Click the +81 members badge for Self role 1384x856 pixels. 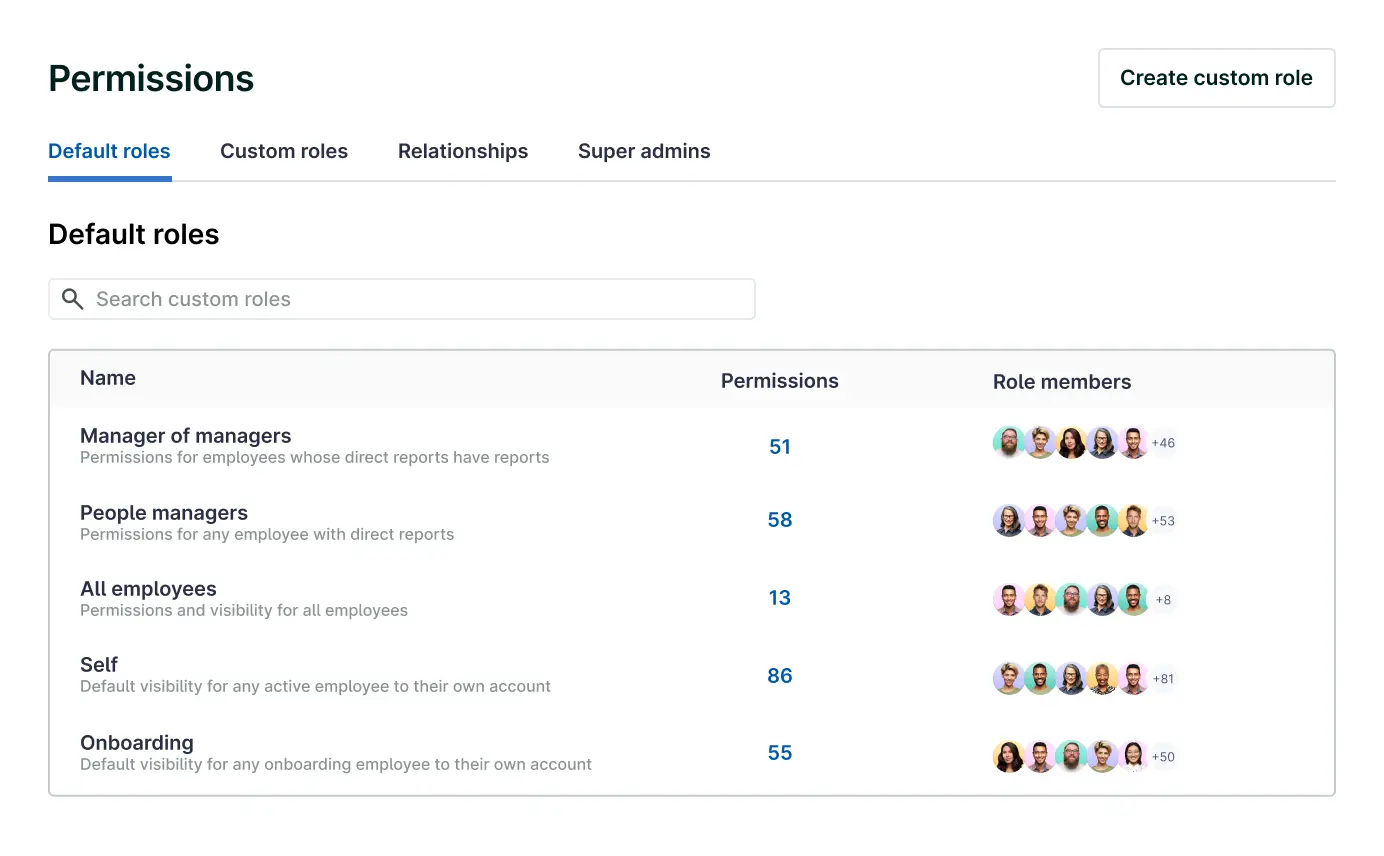coord(1163,678)
